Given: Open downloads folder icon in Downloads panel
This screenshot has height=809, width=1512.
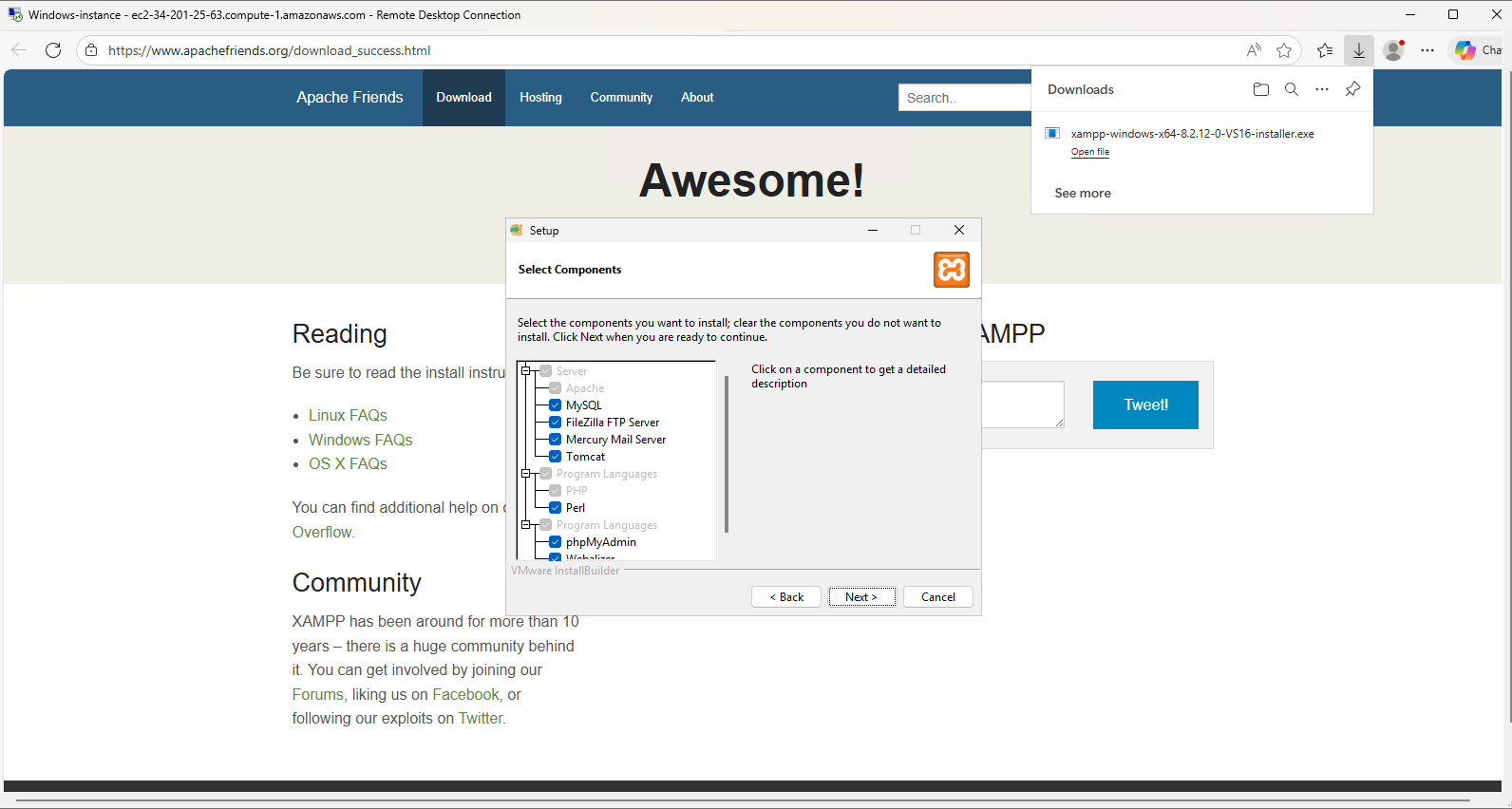Looking at the screenshot, I should [1261, 89].
